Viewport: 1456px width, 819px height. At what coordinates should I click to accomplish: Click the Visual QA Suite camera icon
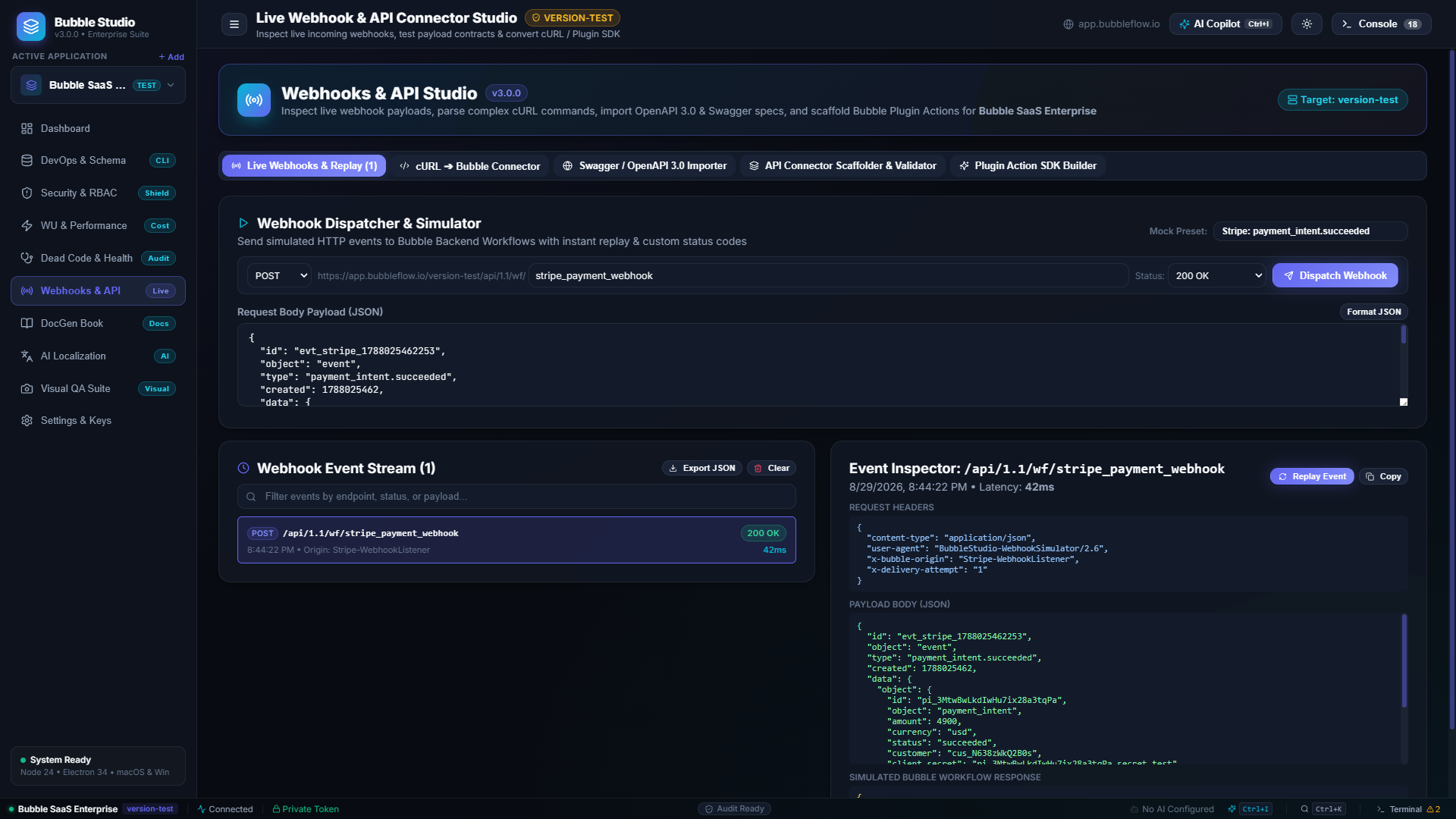pyautogui.click(x=27, y=389)
